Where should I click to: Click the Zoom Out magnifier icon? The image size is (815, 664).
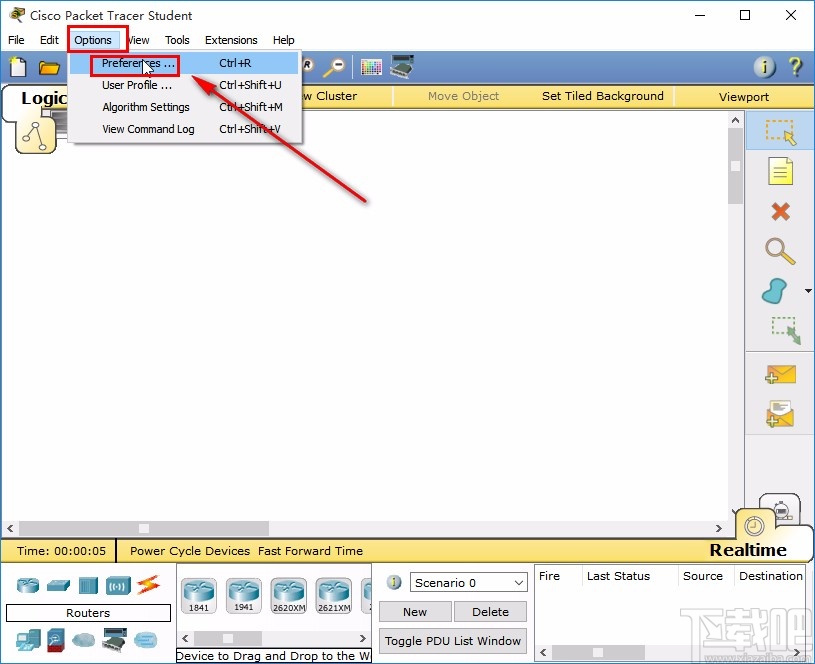[x=334, y=67]
